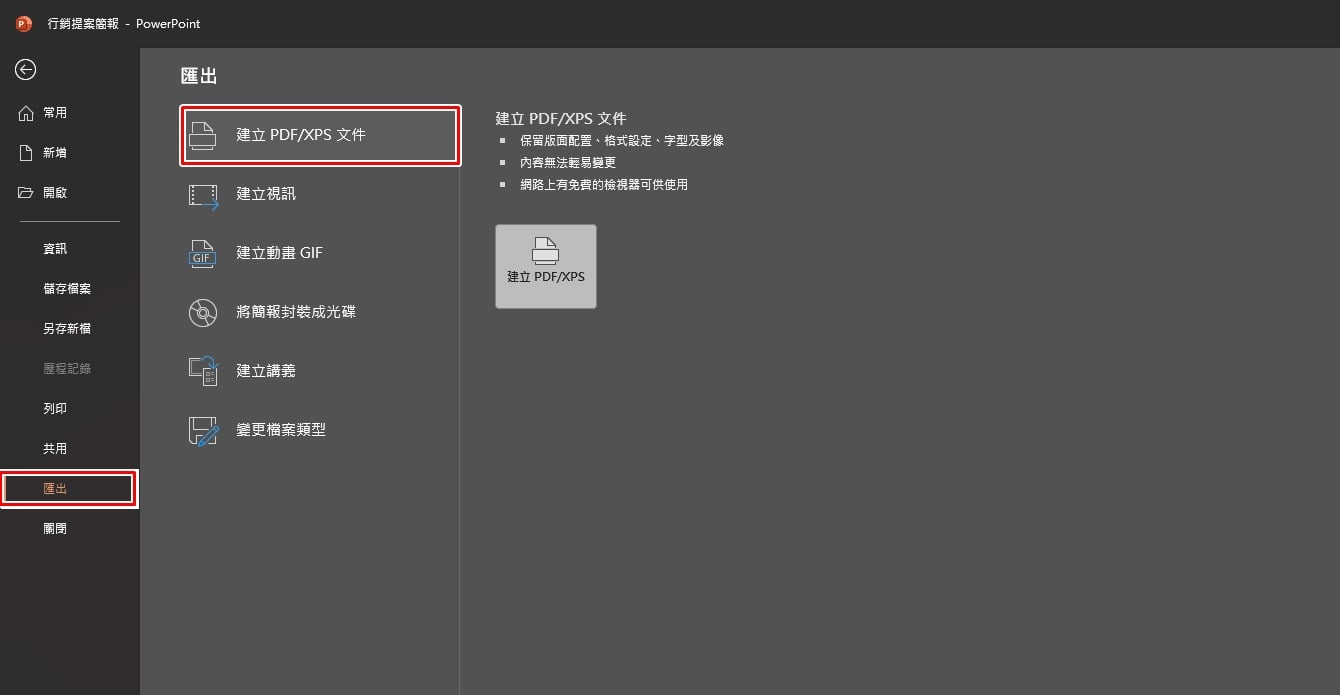This screenshot has height=695, width=1340.
Task: Click the Open (開啟) folder icon
Action: (x=26, y=192)
